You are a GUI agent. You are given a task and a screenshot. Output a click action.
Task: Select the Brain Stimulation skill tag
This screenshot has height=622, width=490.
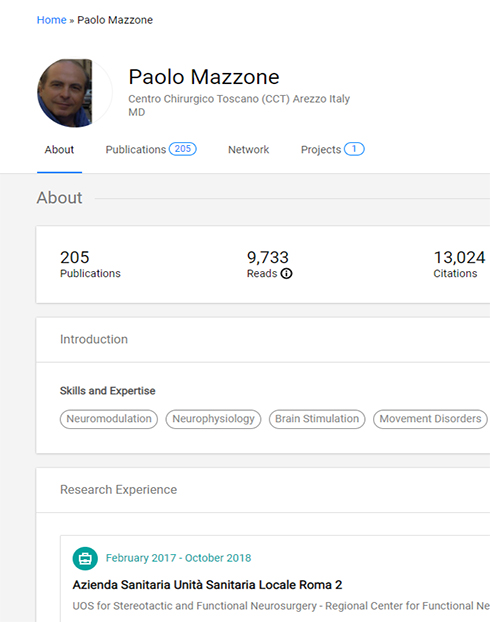(x=317, y=419)
